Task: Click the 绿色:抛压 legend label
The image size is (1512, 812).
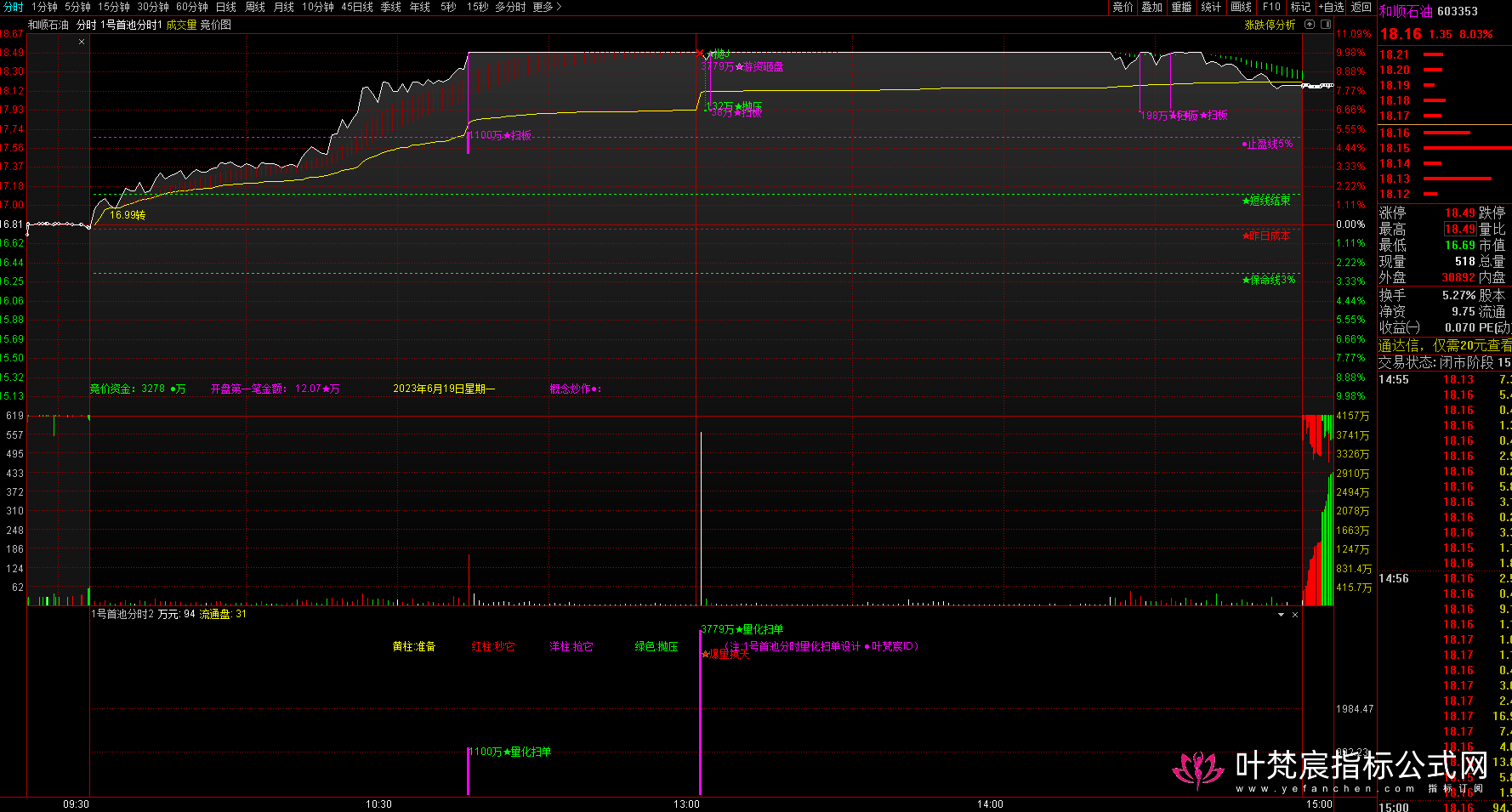Action: (657, 646)
